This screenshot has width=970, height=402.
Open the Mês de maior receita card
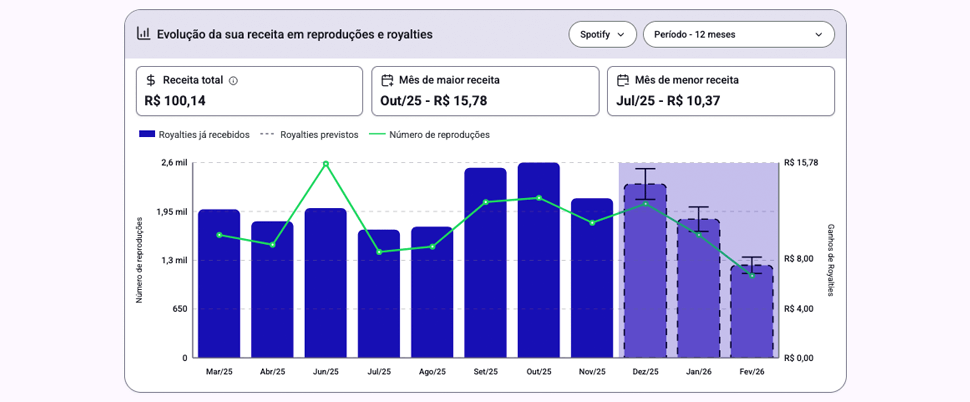(x=485, y=91)
